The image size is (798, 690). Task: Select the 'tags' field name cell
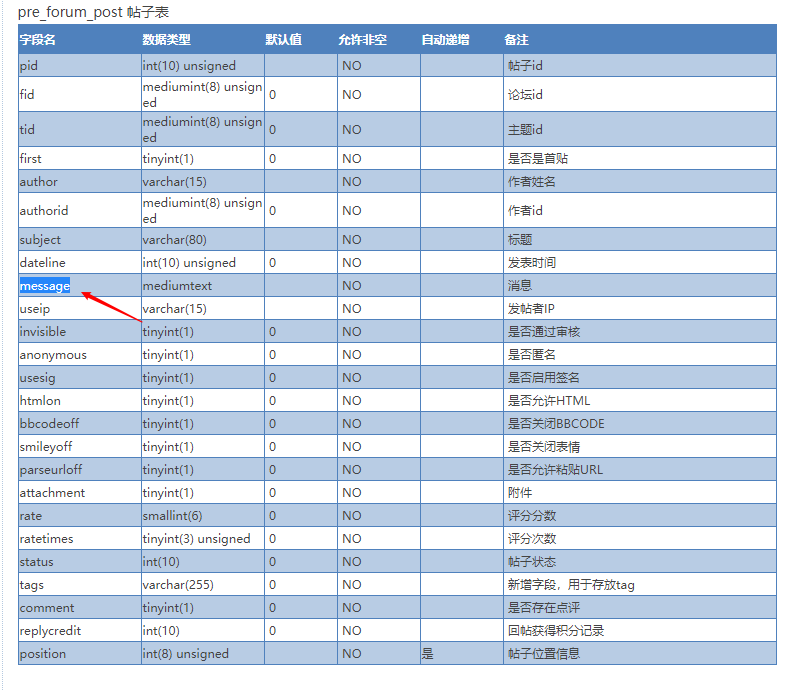click(x=80, y=584)
